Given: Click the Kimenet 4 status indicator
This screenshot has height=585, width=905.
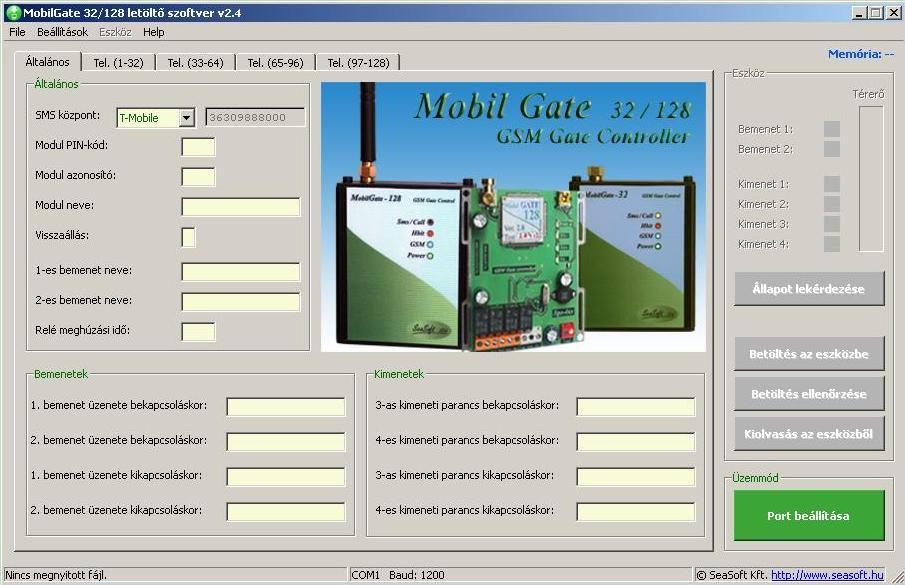Looking at the screenshot, I should pos(832,244).
